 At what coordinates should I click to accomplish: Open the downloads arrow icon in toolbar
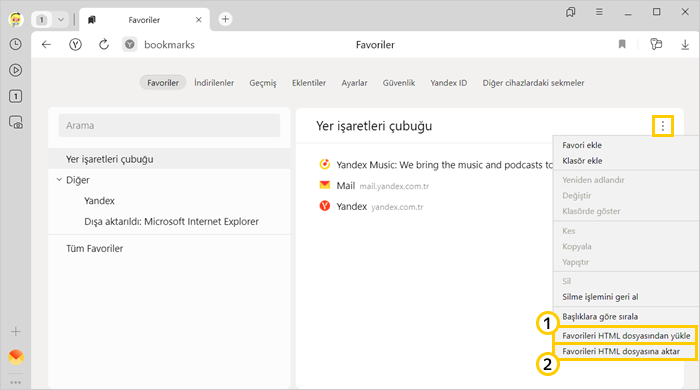coord(685,45)
